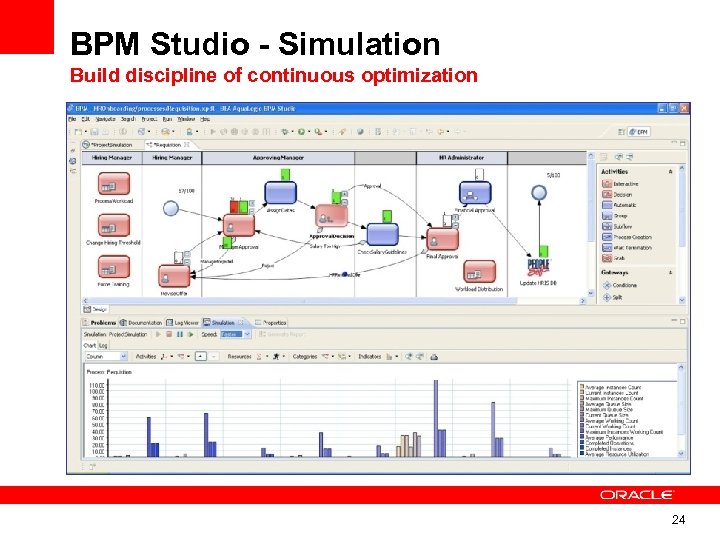Click the print chart icon in simulation toolbar
The width and height of the screenshot is (720, 540).
coord(433,356)
